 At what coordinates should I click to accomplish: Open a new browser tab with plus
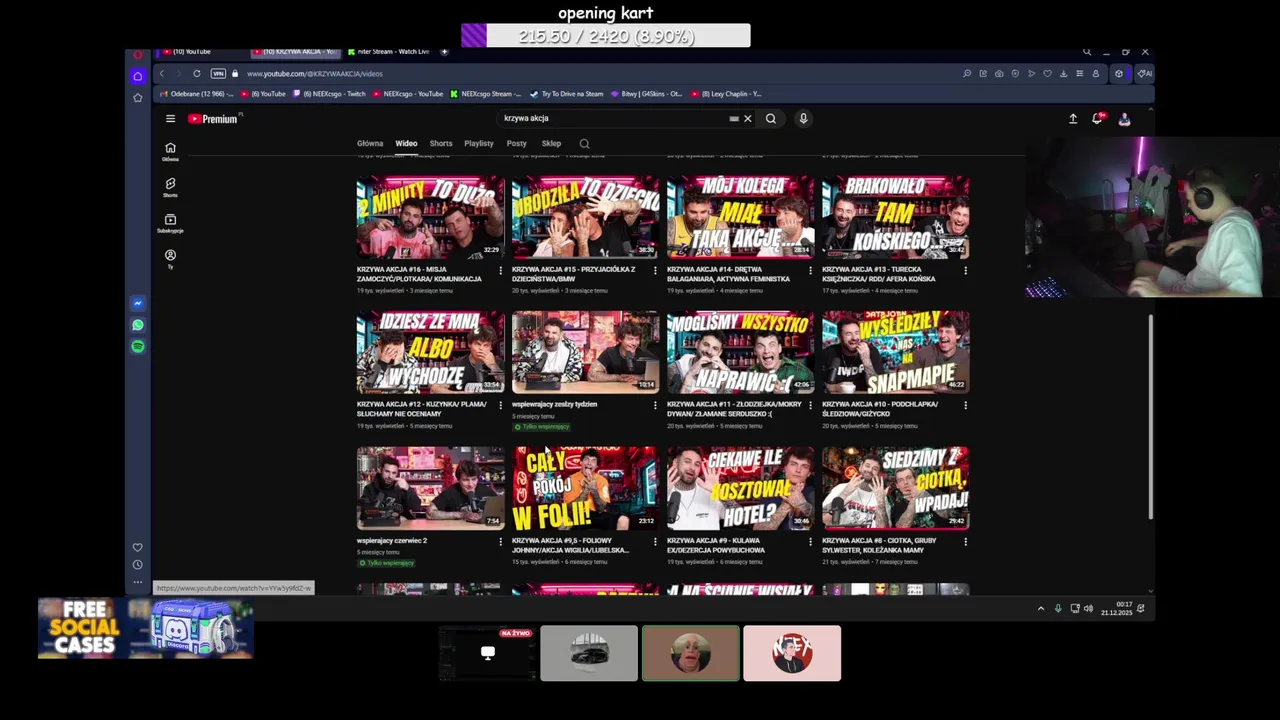(x=444, y=51)
